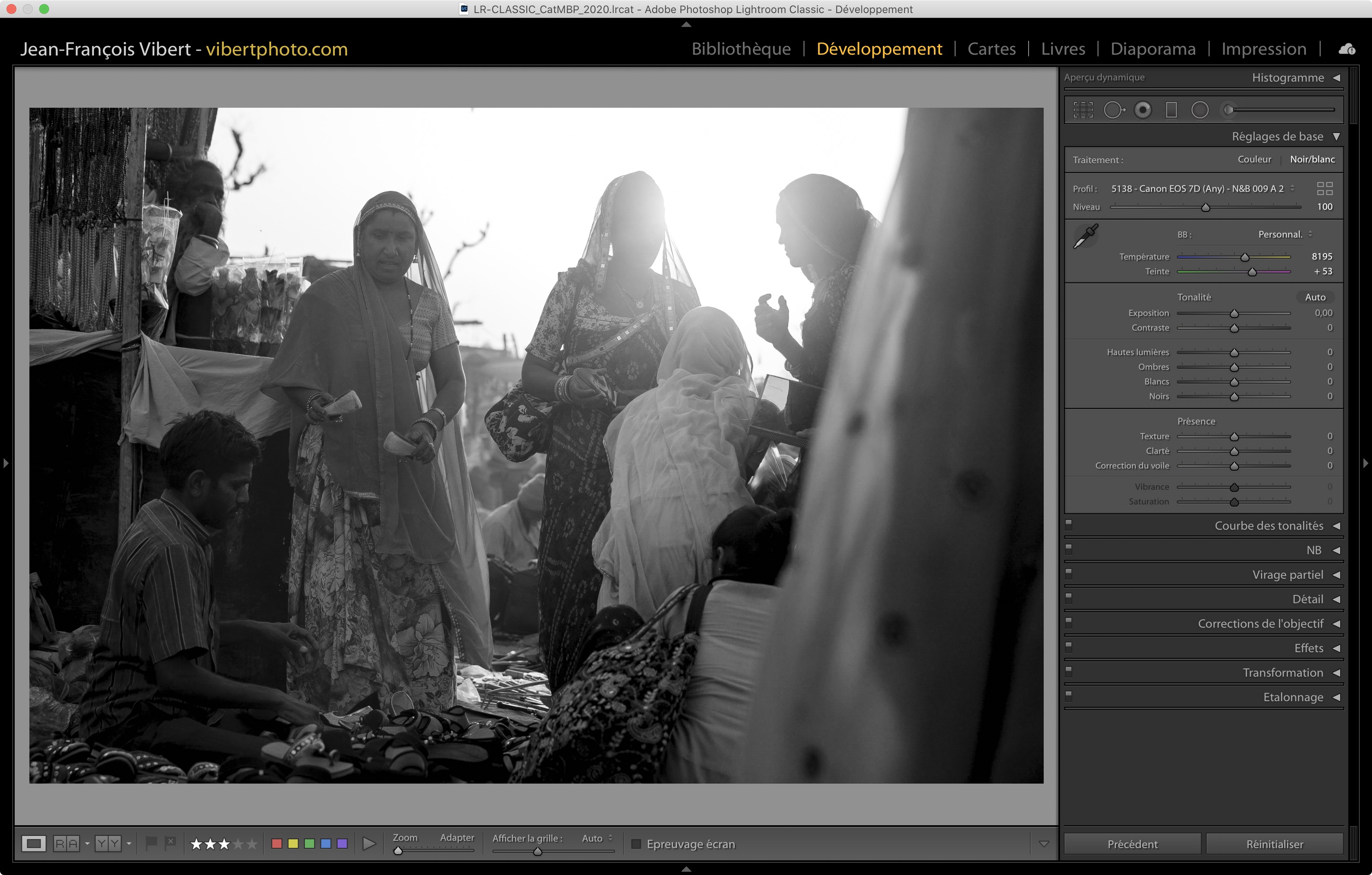Click the Auto tonality button
1372x875 pixels.
(1315, 297)
